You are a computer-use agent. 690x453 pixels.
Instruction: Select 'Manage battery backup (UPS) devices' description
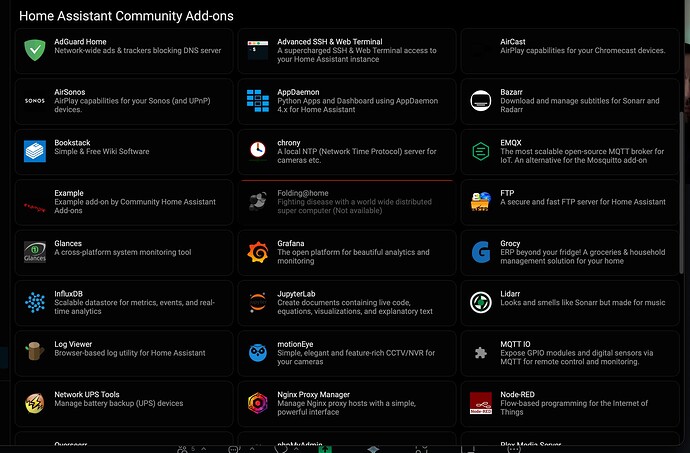119,403
